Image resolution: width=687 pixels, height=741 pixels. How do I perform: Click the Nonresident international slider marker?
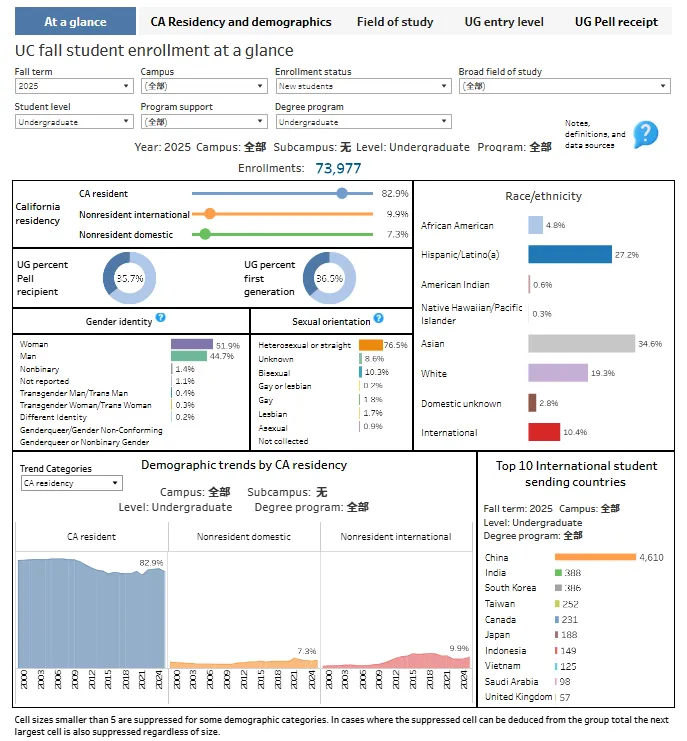point(210,213)
